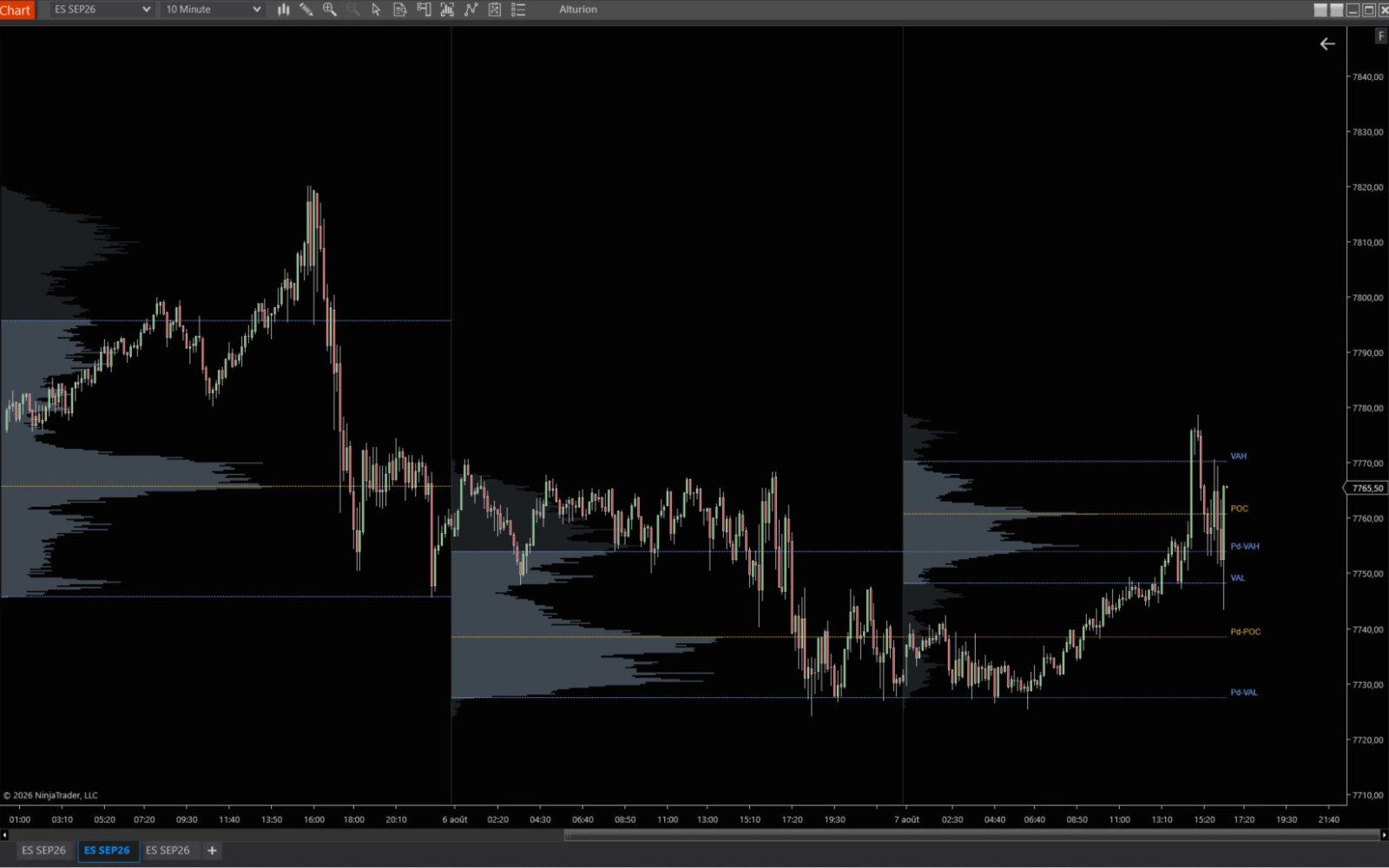Click the VAL level label
The height and width of the screenshot is (868, 1389).
click(x=1237, y=578)
